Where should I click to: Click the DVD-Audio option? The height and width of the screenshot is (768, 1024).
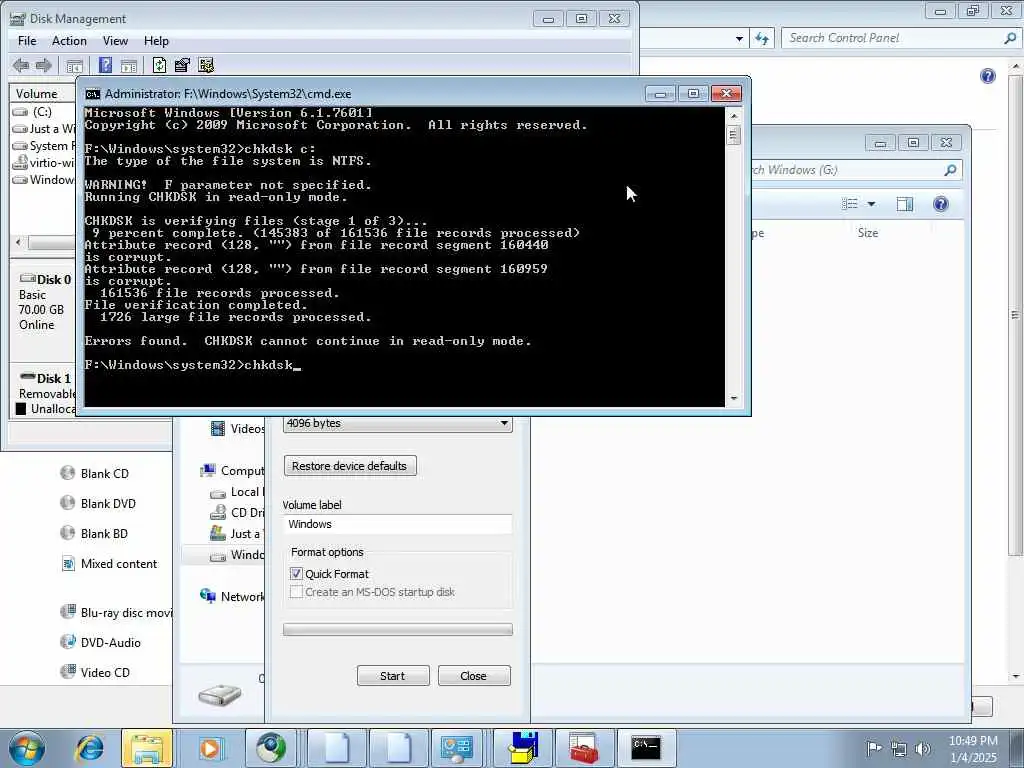(101, 643)
